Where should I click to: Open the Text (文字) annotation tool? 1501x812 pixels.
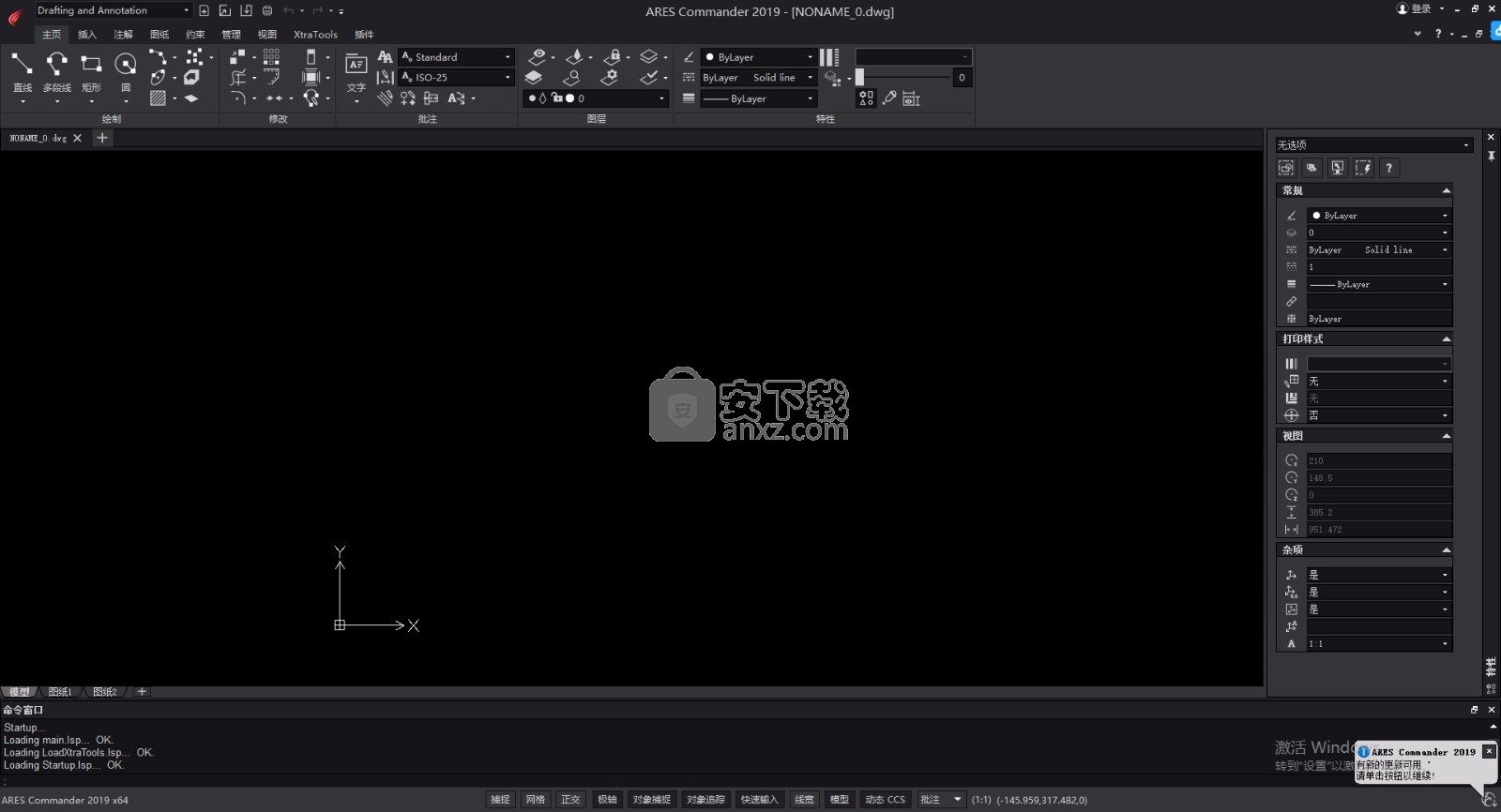click(356, 73)
